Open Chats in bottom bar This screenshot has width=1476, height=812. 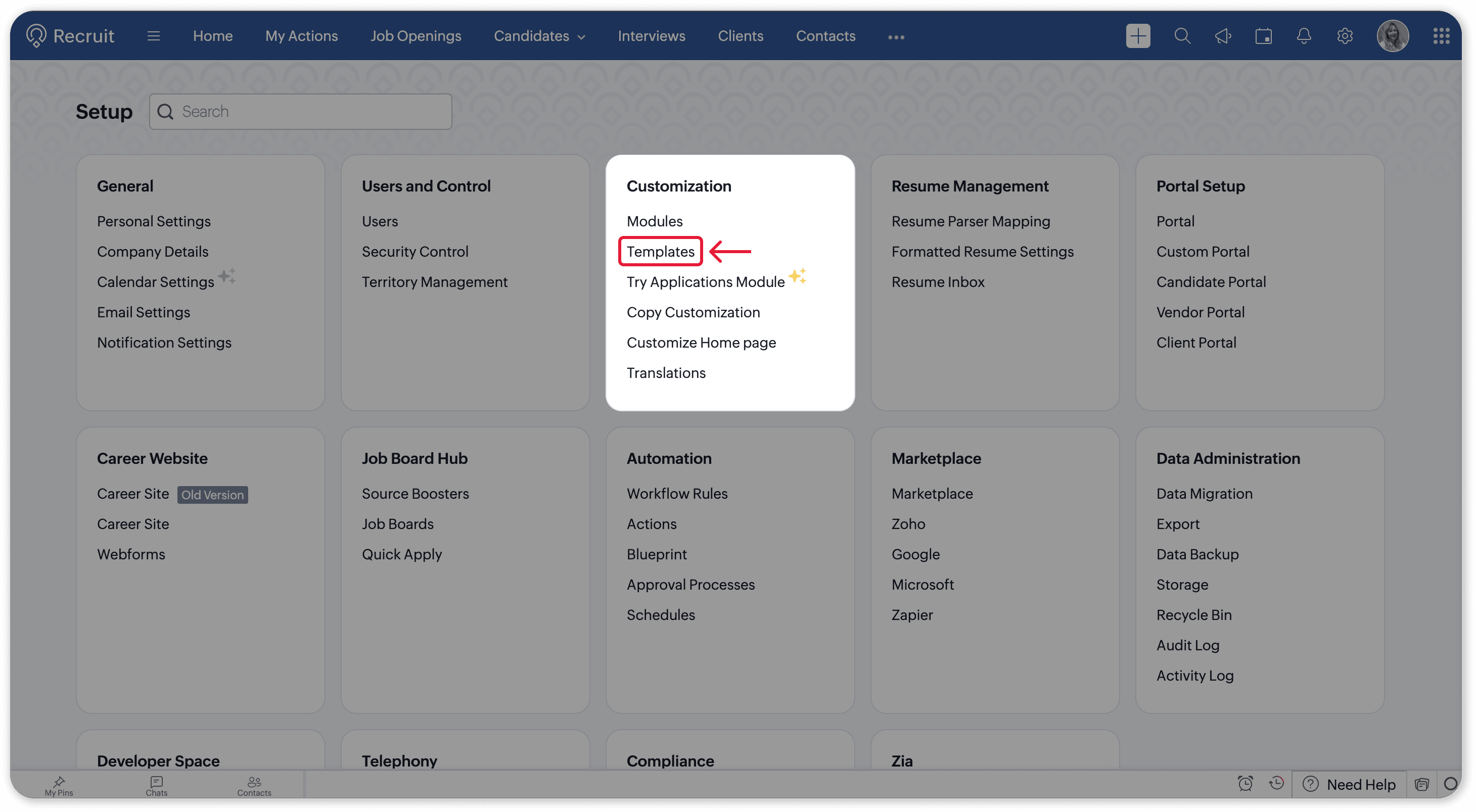point(156,785)
